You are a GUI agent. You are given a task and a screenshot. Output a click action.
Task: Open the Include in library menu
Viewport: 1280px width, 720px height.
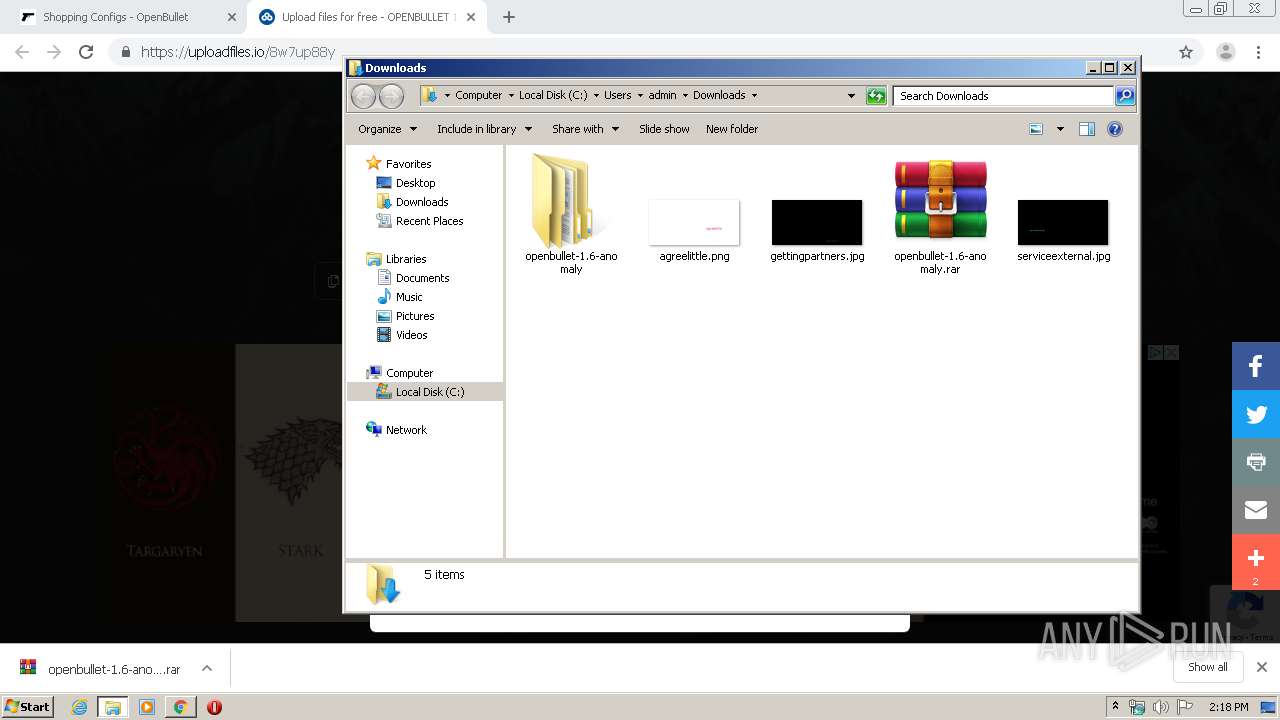tap(484, 129)
